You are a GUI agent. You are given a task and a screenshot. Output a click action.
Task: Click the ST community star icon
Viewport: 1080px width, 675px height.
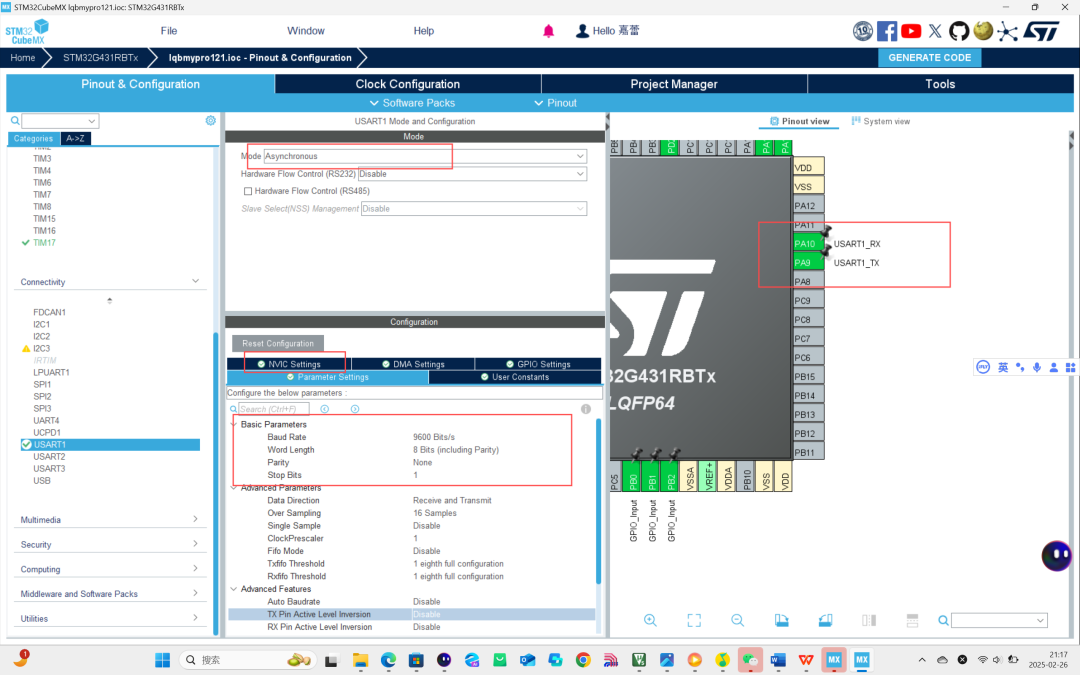coord(1007,31)
